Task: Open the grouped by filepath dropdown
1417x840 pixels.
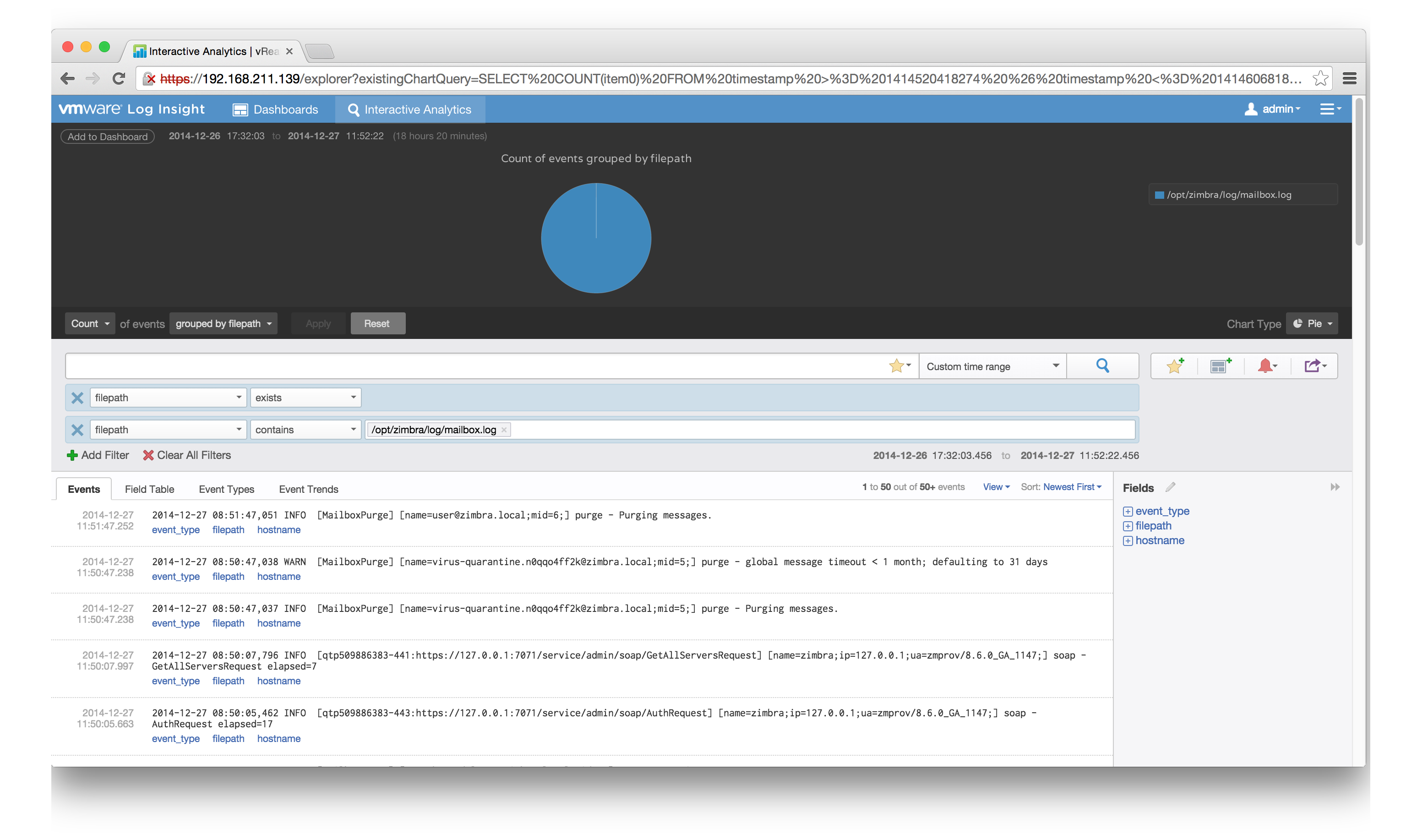Action: point(223,324)
